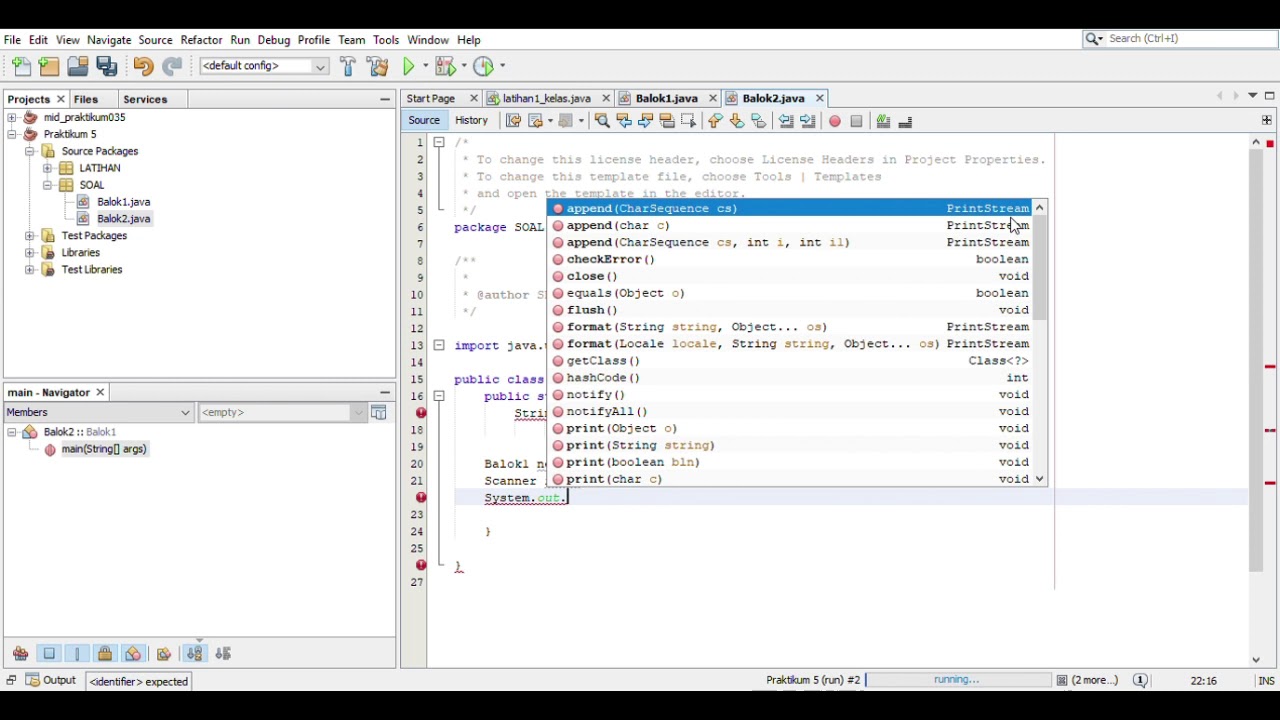Click the Profile Project icon

click(x=484, y=66)
